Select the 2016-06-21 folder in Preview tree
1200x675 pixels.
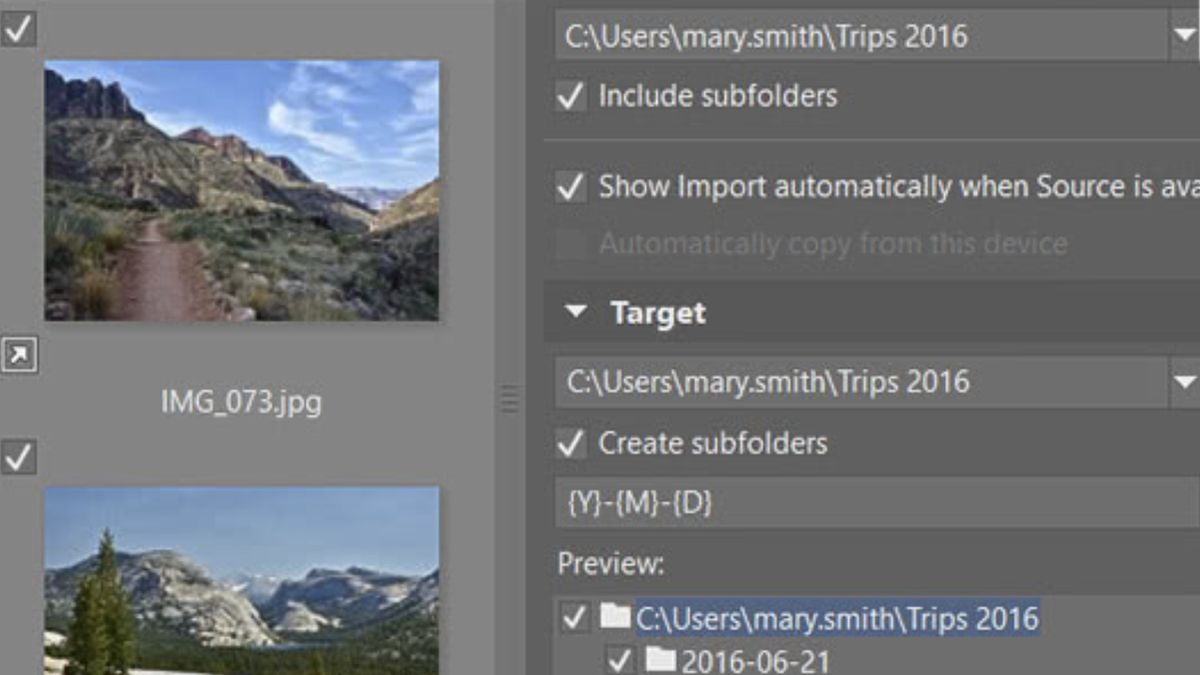tap(755, 661)
